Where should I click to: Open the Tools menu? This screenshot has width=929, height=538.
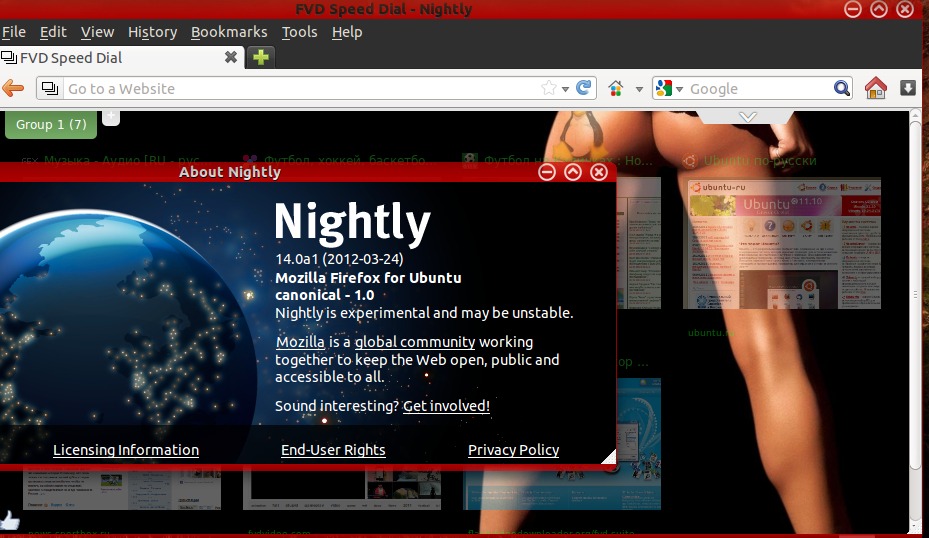[x=299, y=32]
